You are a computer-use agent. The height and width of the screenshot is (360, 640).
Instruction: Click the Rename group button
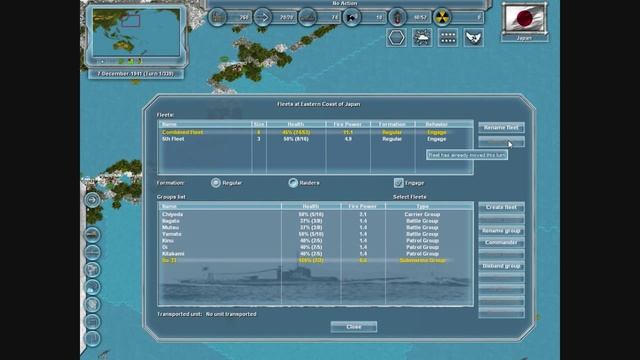[501, 231]
